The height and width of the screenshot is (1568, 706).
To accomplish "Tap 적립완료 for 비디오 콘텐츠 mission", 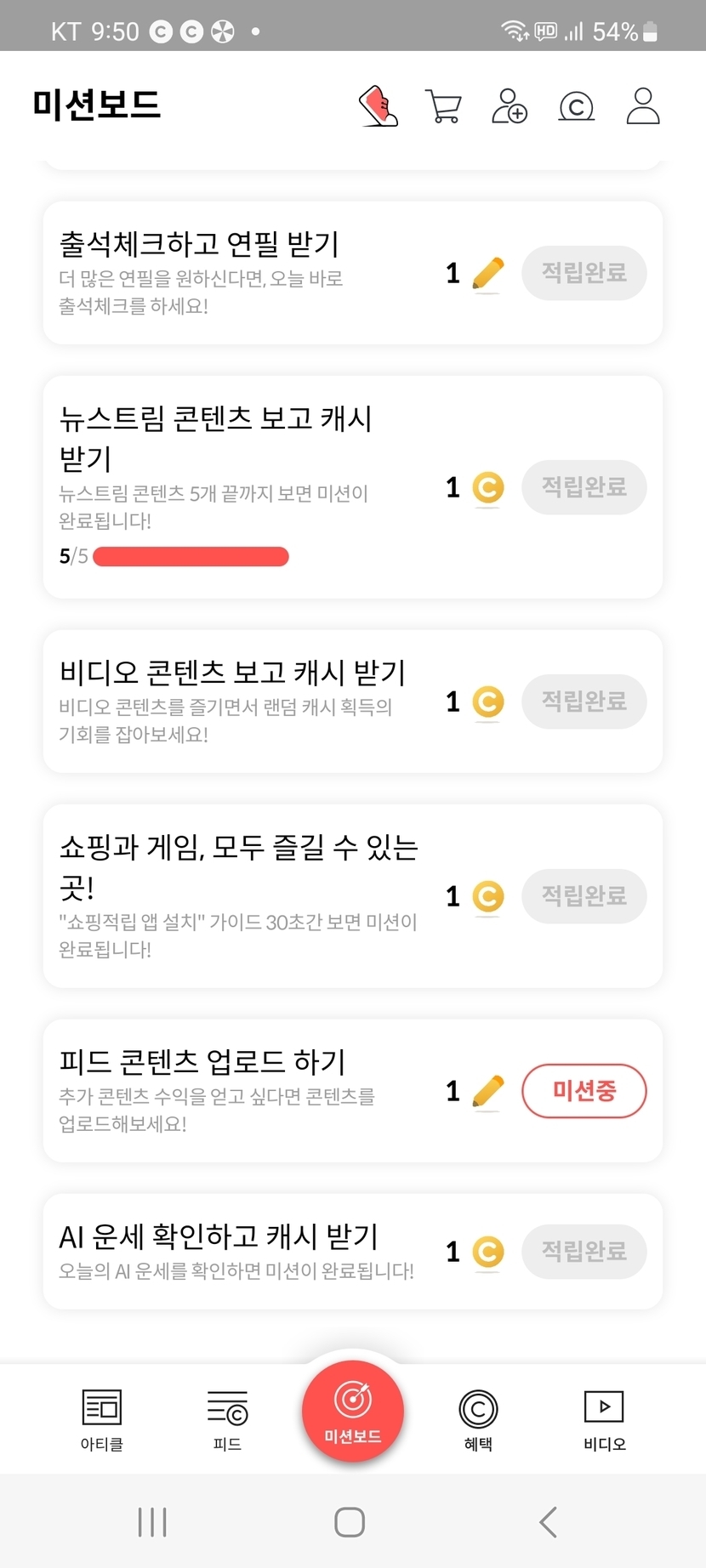I will [584, 702].
